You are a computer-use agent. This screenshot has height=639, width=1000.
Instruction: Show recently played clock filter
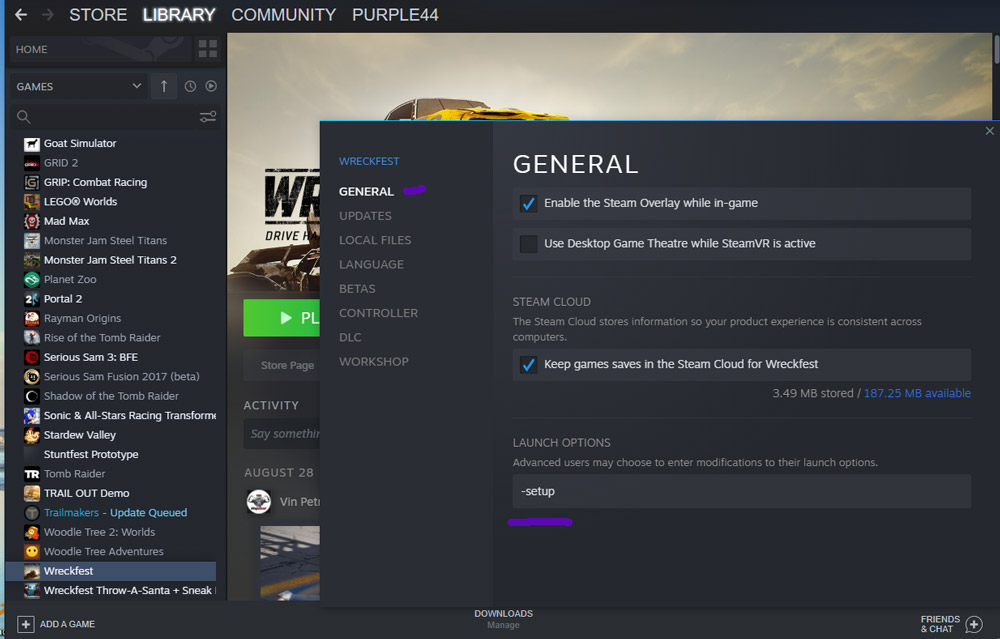190,86
